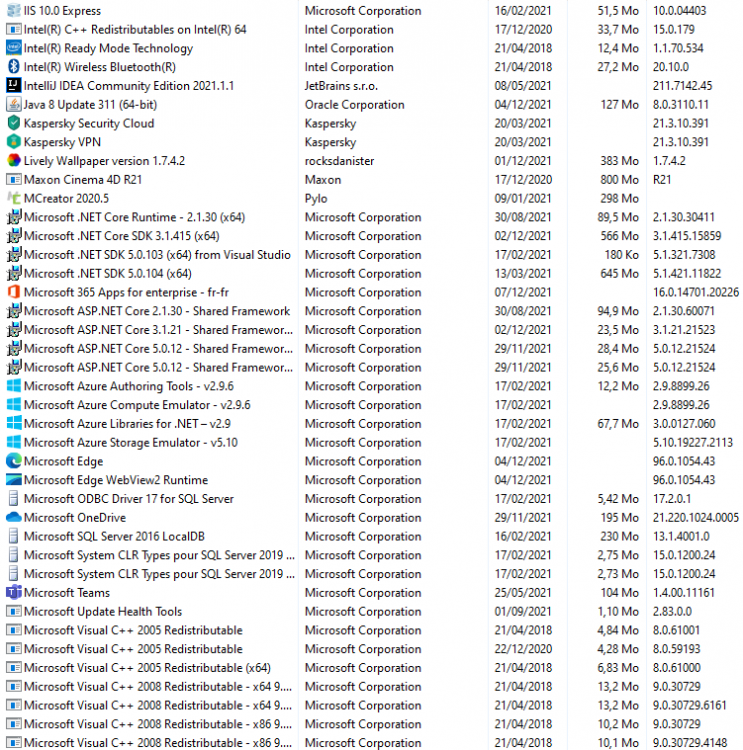Click the Azure Authoring Tools Windows icon
This screenshot has height=750, width=743.
point(13,386)
